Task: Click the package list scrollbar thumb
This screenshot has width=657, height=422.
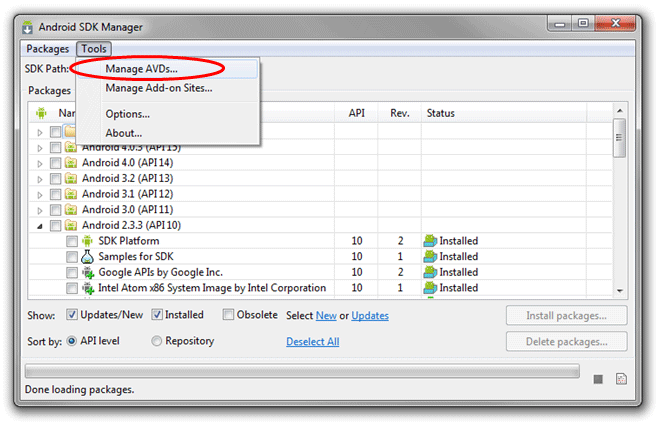Action: click(x=619, y=138)
